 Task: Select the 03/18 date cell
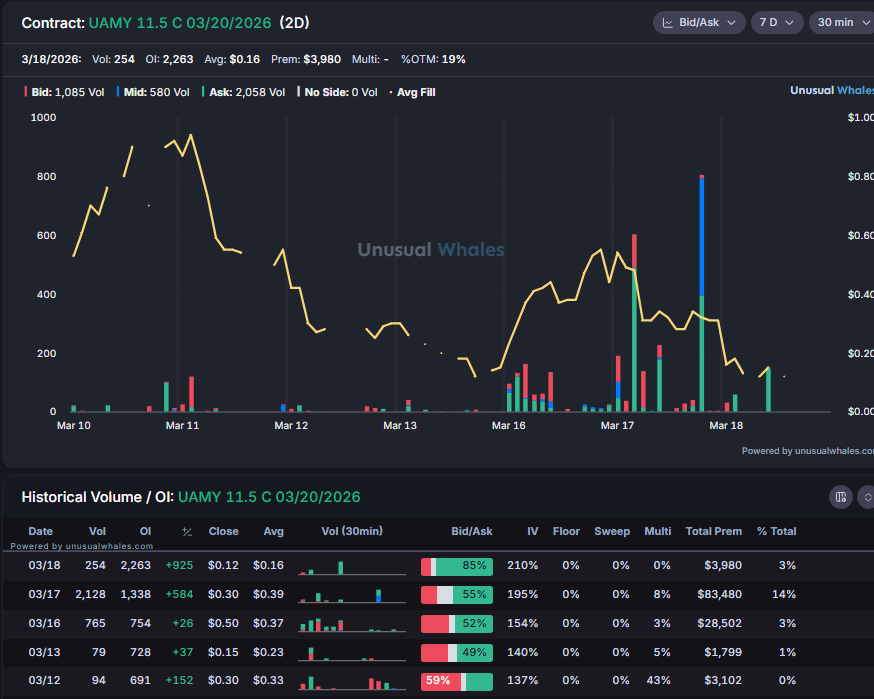point(45,565)
